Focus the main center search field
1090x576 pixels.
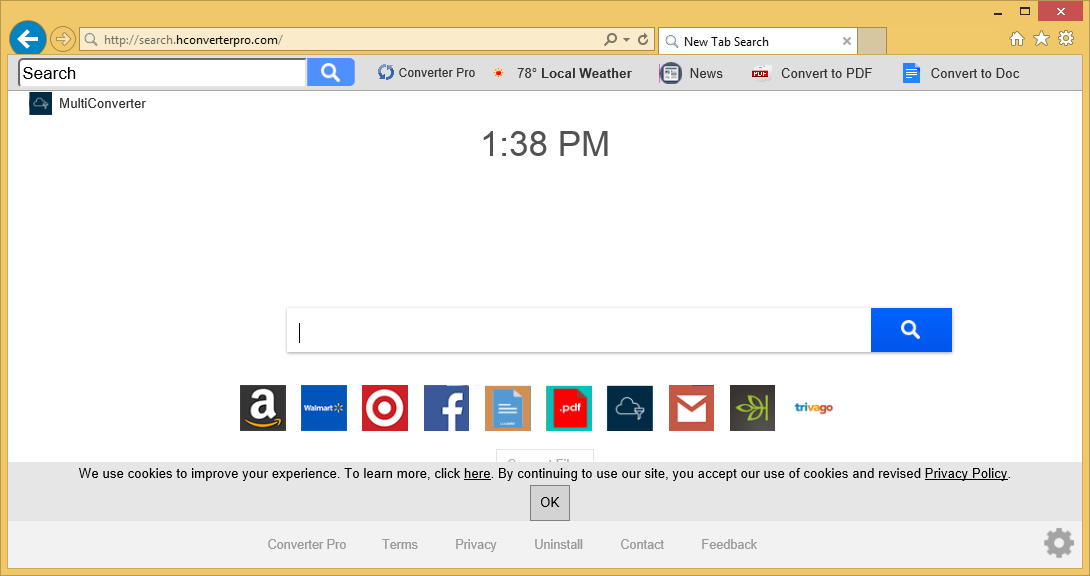tap(578, 331)
